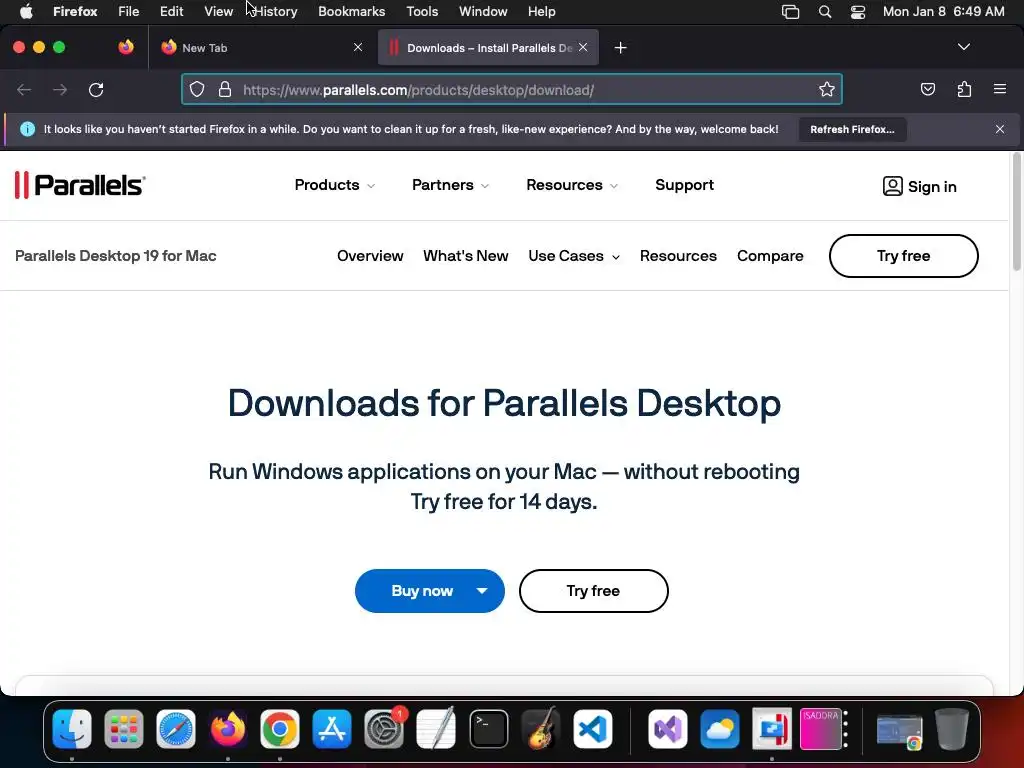
Task: Open the What's New link
Action: click(x=466, y=256)
